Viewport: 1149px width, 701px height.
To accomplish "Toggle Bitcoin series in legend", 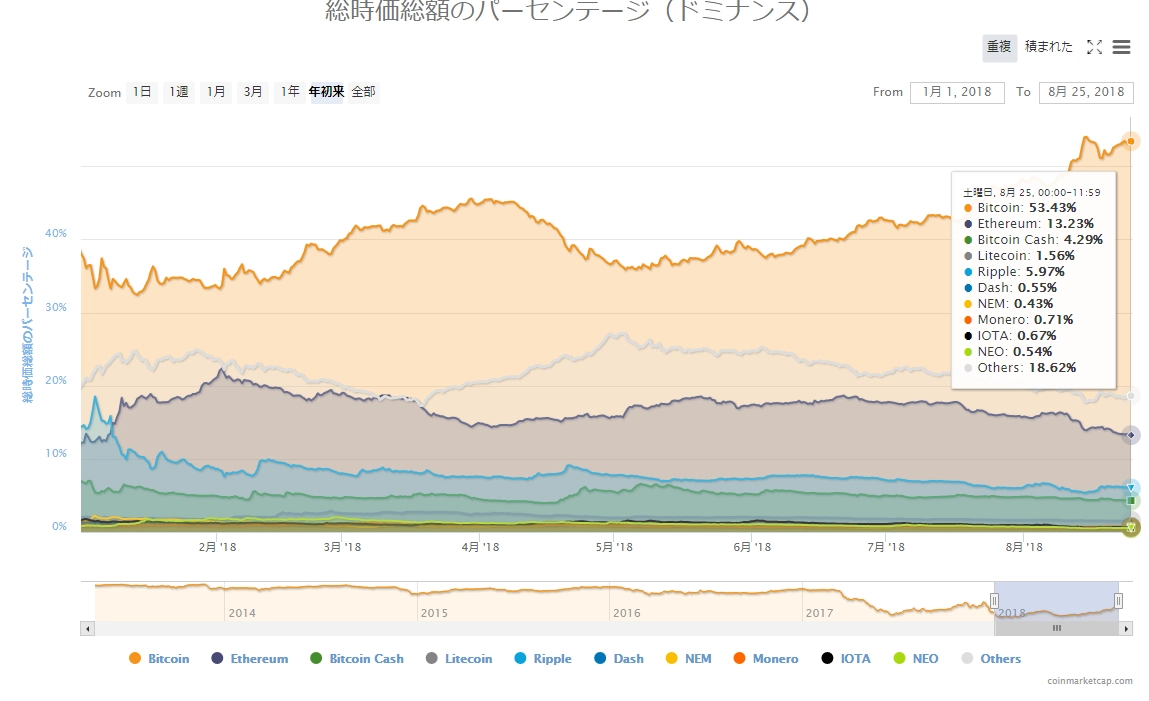I will pos(159,659).
